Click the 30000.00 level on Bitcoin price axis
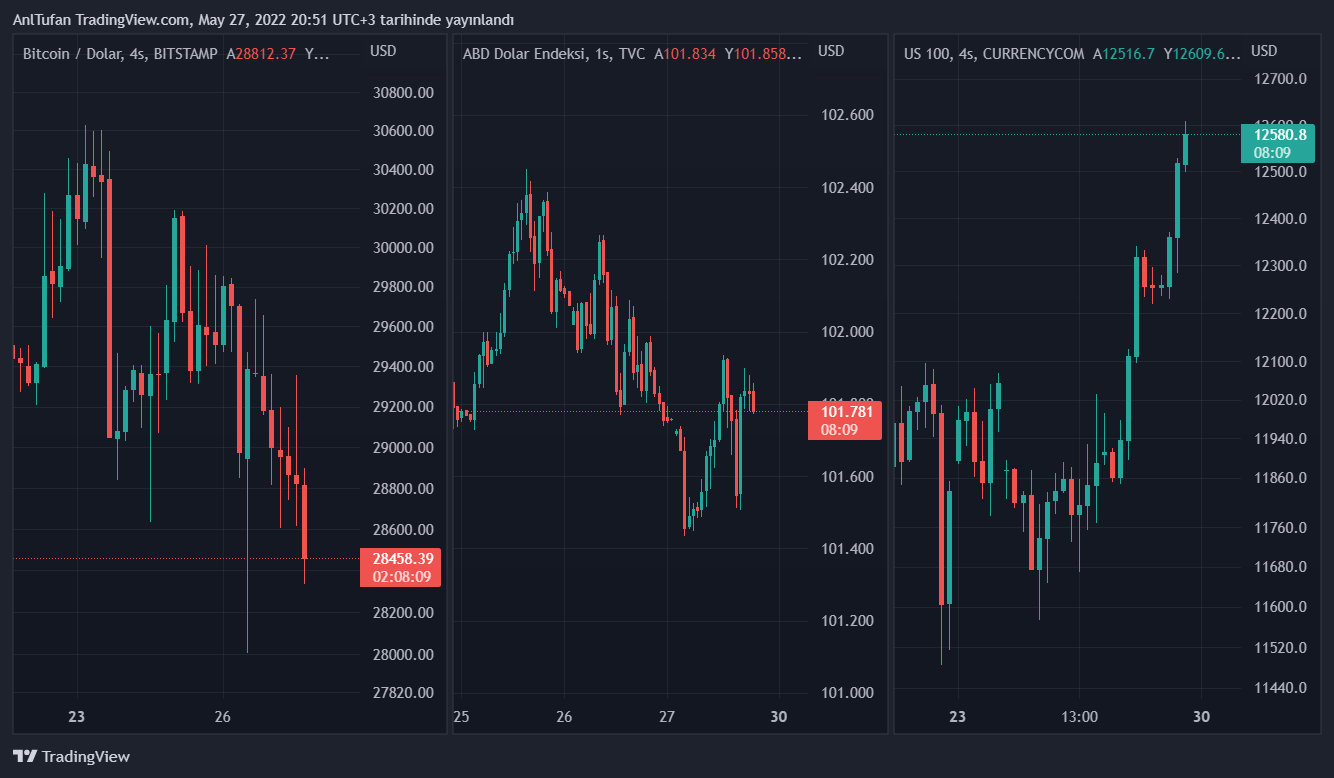Screen dimensions: 1334x778 [403, 248]
